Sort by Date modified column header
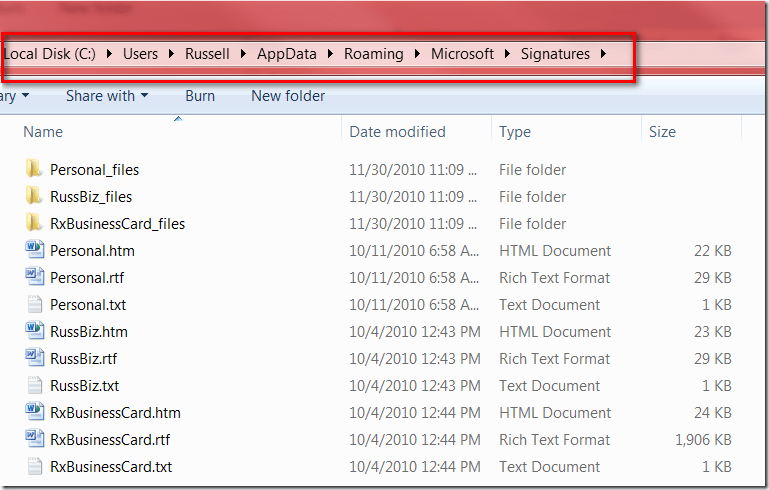 (397, 132)
